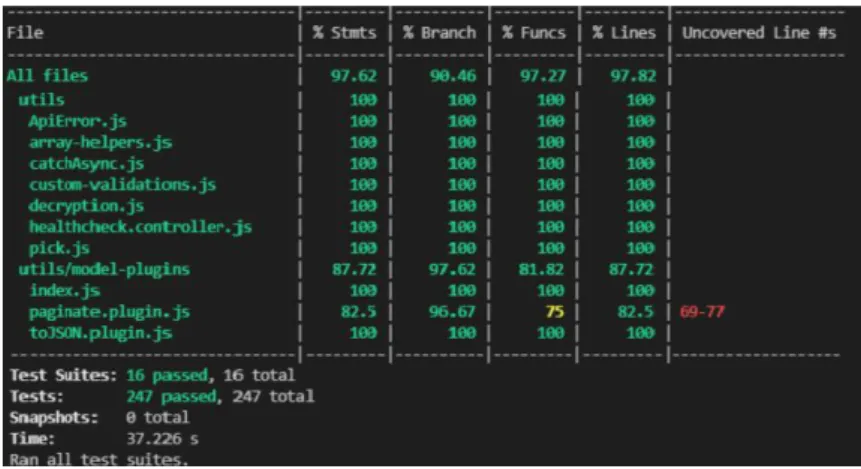The height and width of the screenshot is (469, 861).
Task: Click catchAsync.js in the coverage table
Action: [86, 164]
